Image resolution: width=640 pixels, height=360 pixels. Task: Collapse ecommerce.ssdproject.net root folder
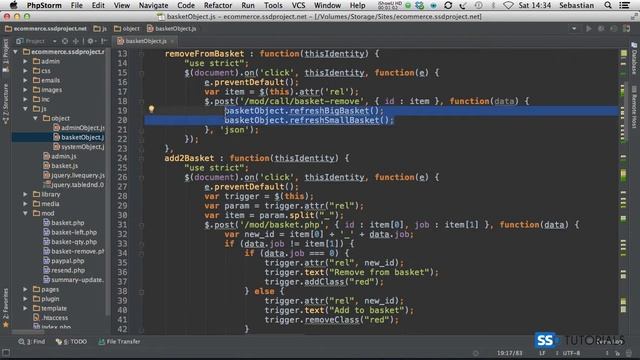click(16, 52)
